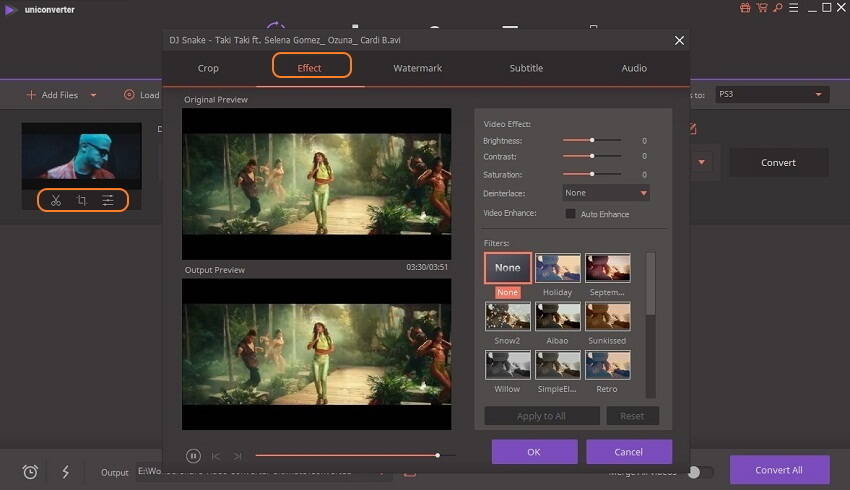This screenshot has width=850, height=490.
Task: Click the Convert button
Action: (778, 163)
